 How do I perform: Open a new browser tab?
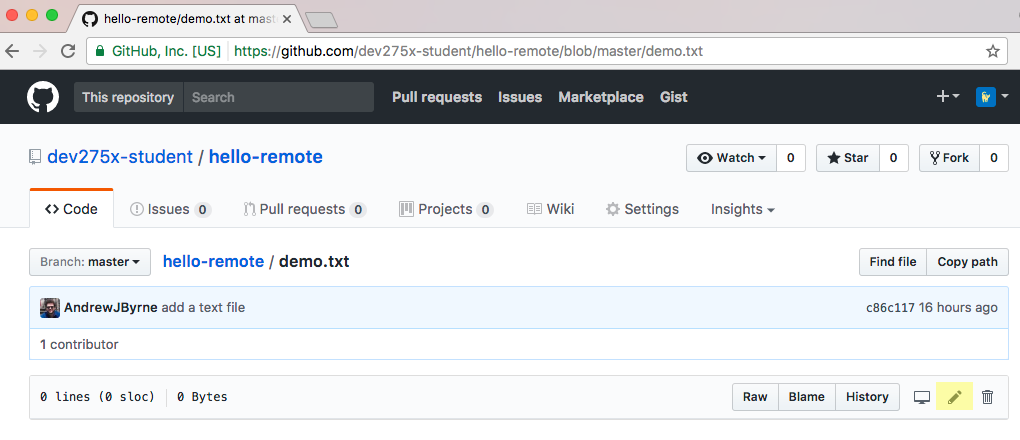point(321,21)
